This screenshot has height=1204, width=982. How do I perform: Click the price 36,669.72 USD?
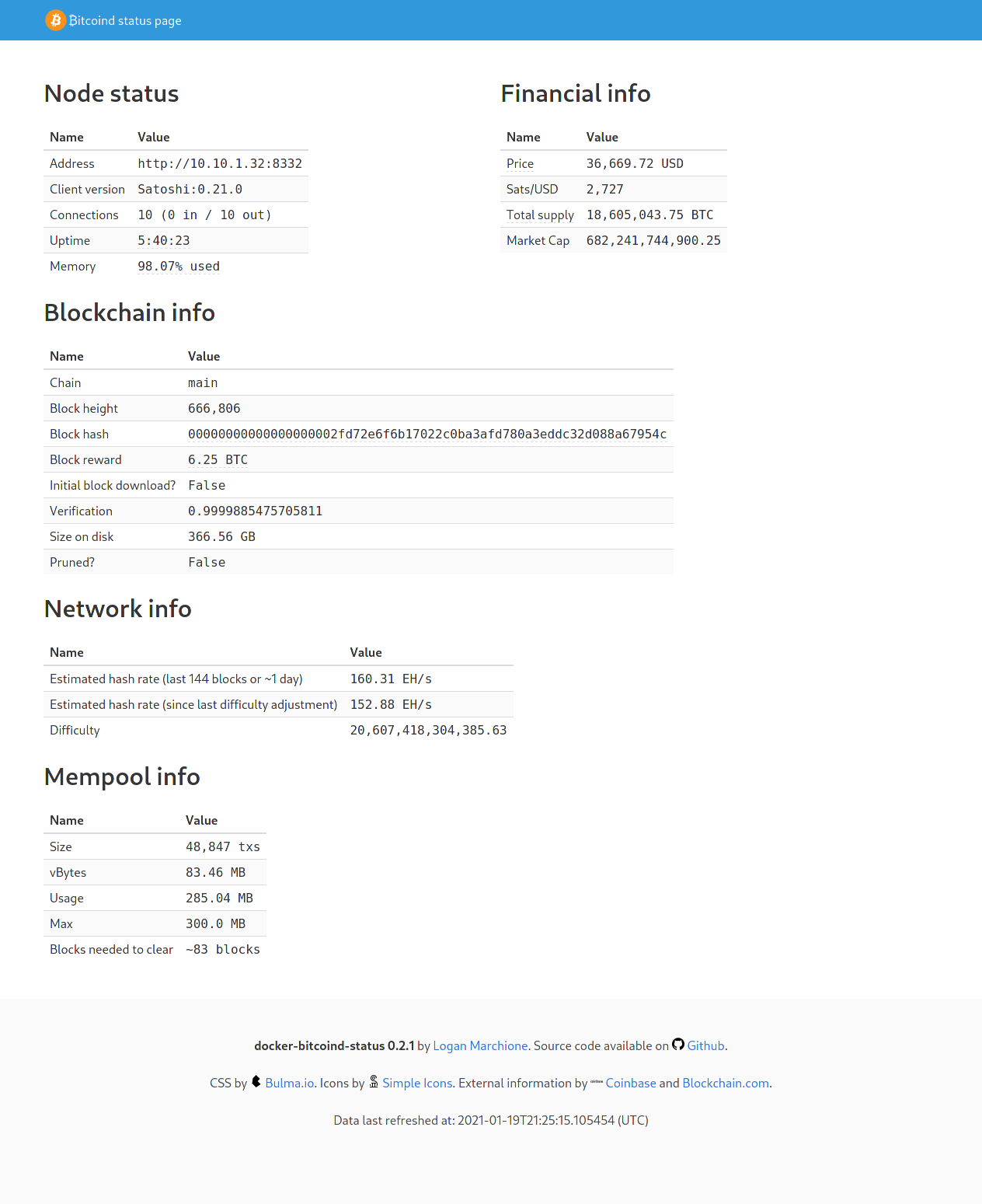(x=635, y=163)
